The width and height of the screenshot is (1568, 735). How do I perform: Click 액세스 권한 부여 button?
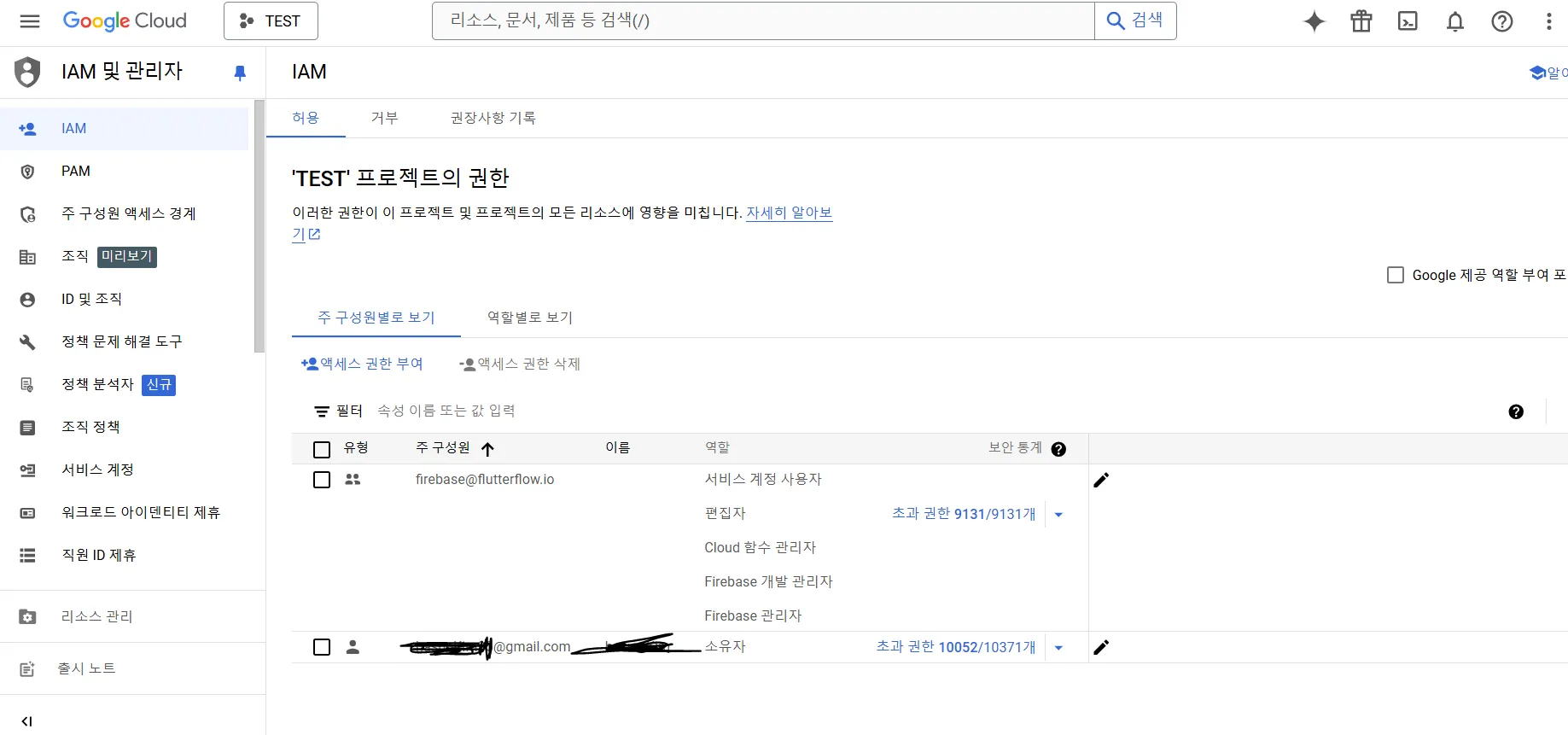point(362,364)
